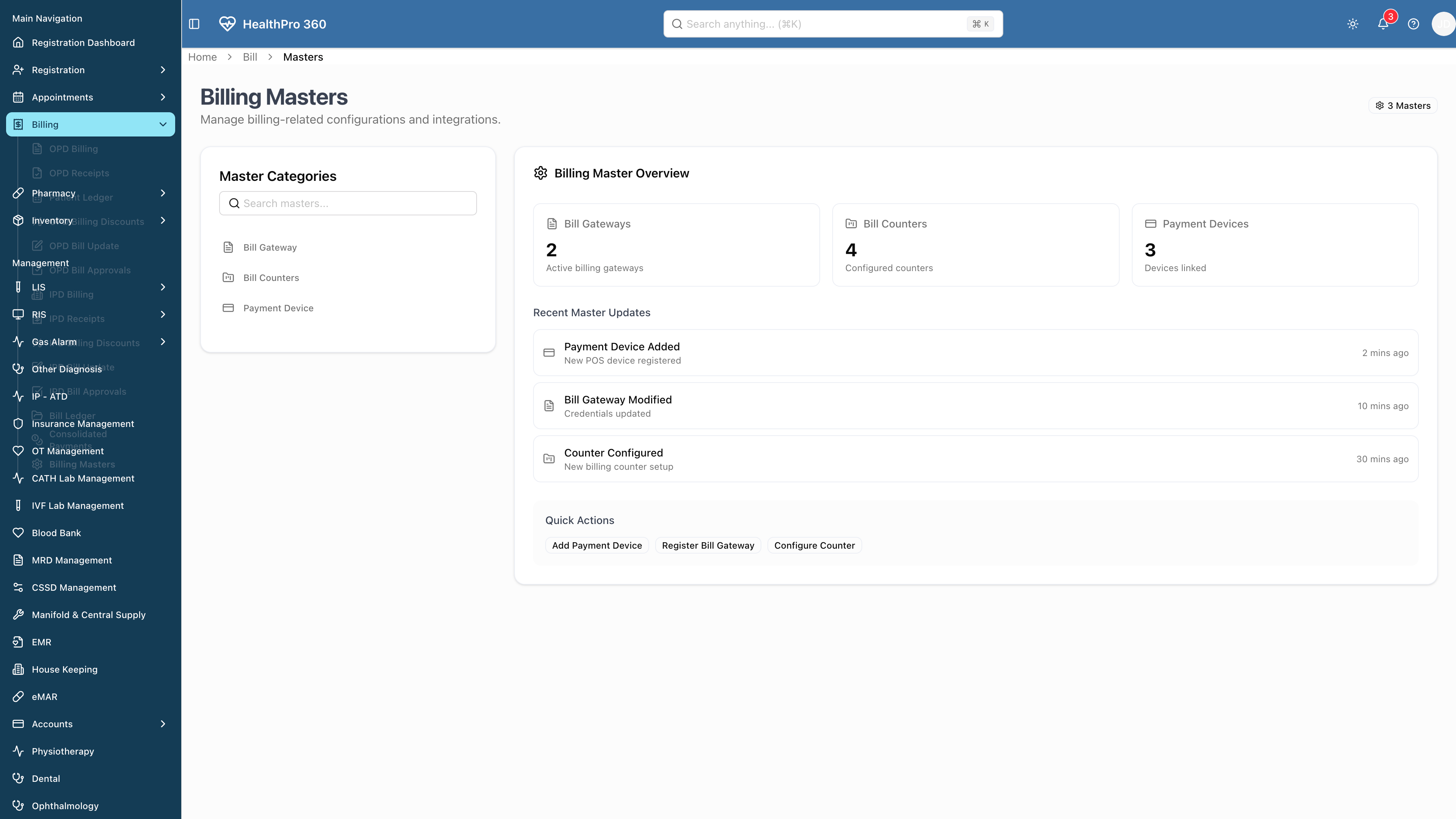The image size is (1456, 819).
Task: Click the Manifold & Central Supply wrench icon
Action: coord(18,614)
